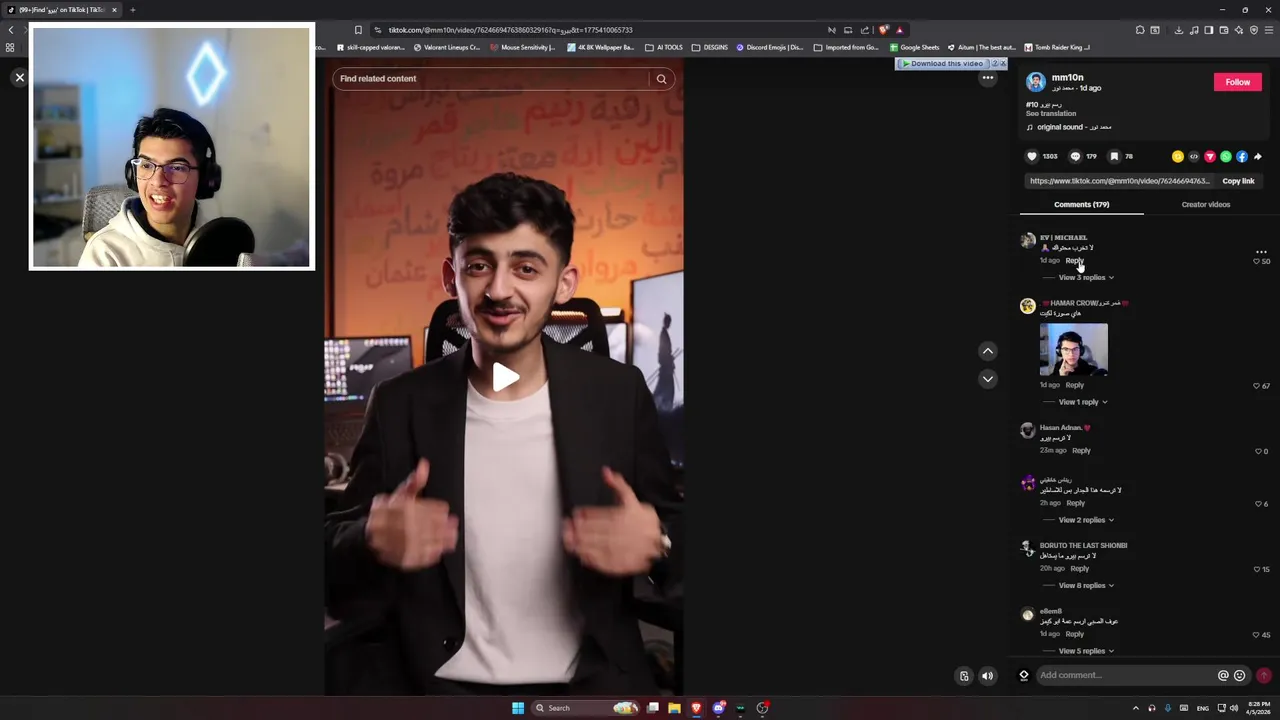
Task: Play the paused video using center play button
Action: point(504,377)
